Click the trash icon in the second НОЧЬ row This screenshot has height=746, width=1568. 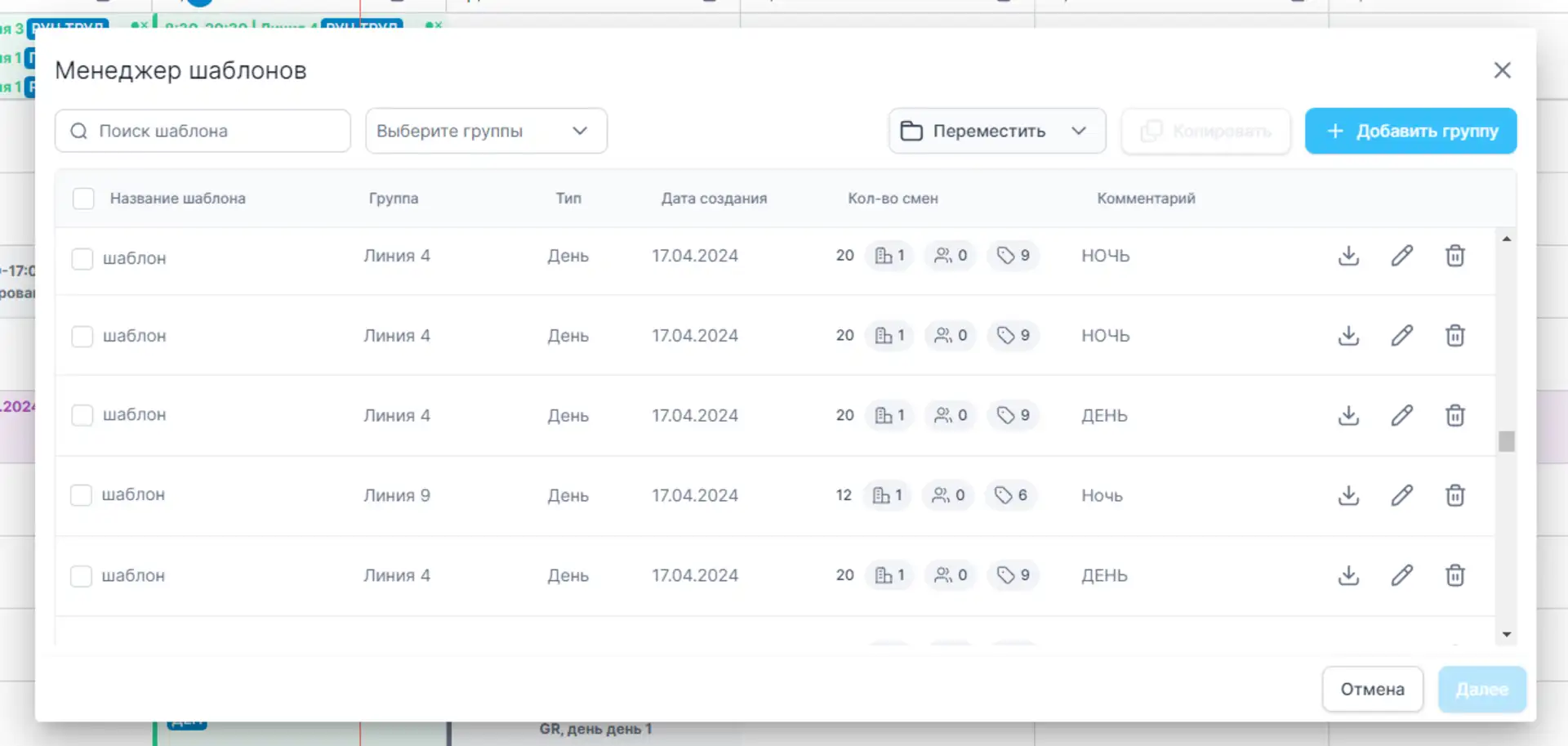(1455, 336)
